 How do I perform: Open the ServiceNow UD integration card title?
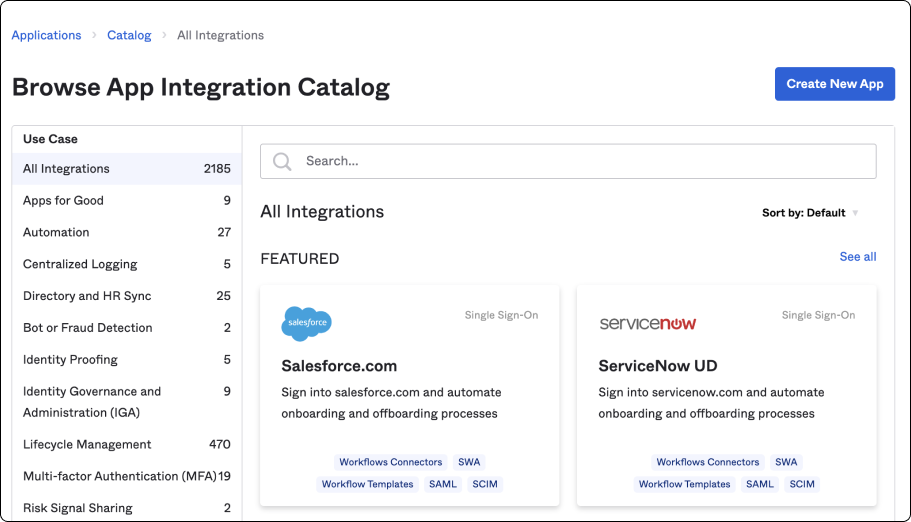click(657, 366)
